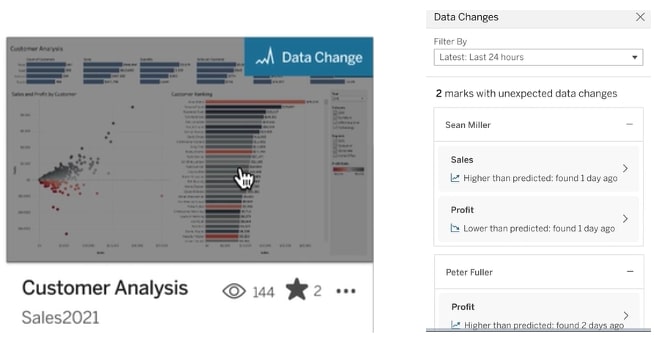Screen dimensions: 654x364
Task: Click the Data Change banner chart icon
Action: (265, 56)
